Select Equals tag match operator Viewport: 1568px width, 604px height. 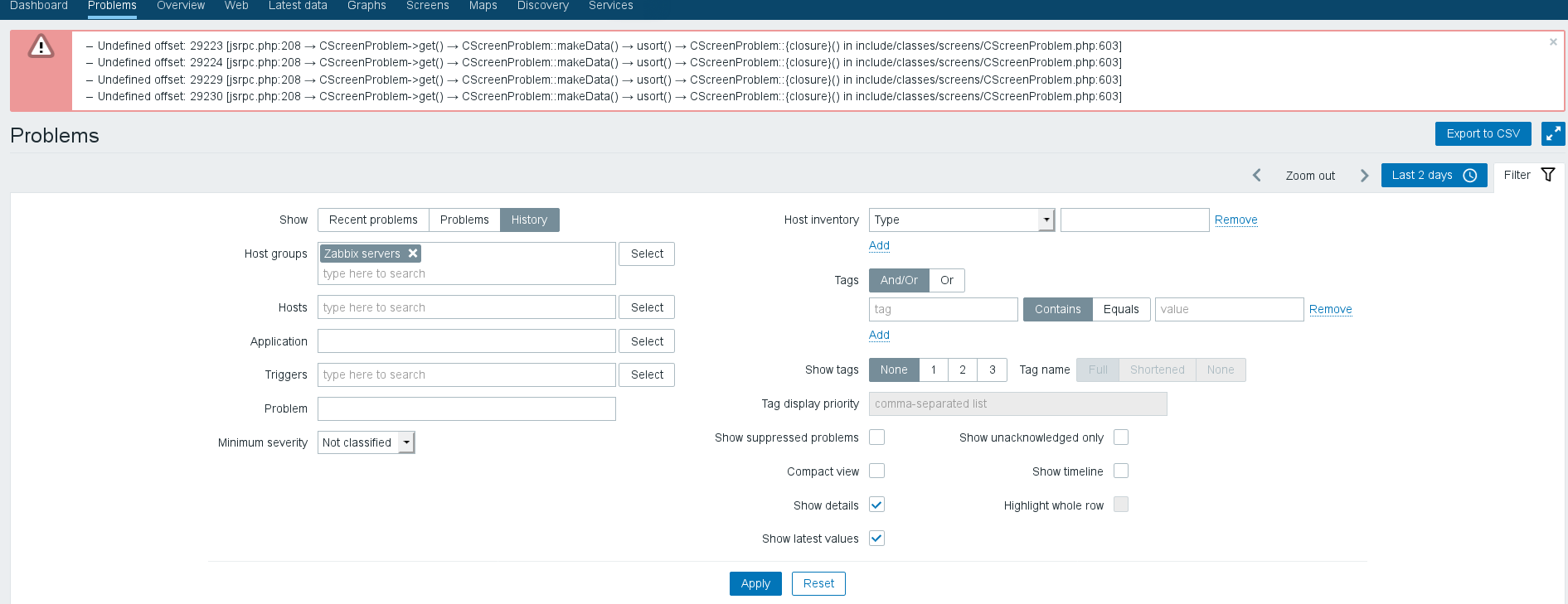click(1121, 309)
